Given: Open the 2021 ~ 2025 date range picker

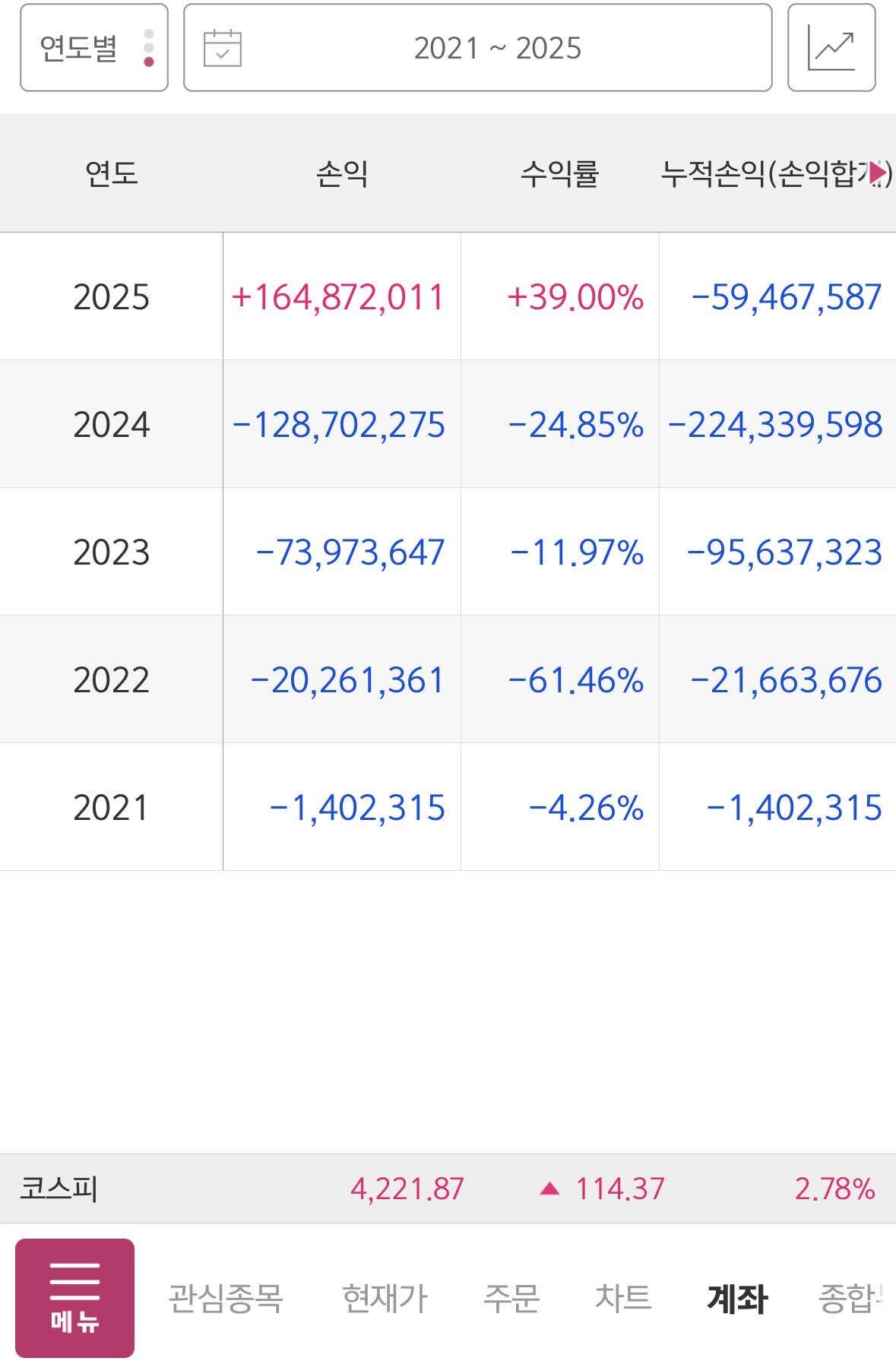Looking at the screenshot, I should [x=497, y=48].
